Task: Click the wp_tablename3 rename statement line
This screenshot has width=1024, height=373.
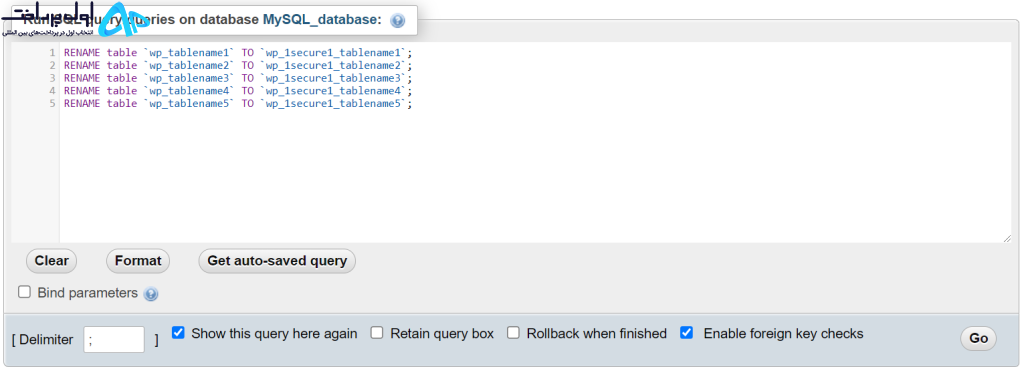Action: point(238,78)
